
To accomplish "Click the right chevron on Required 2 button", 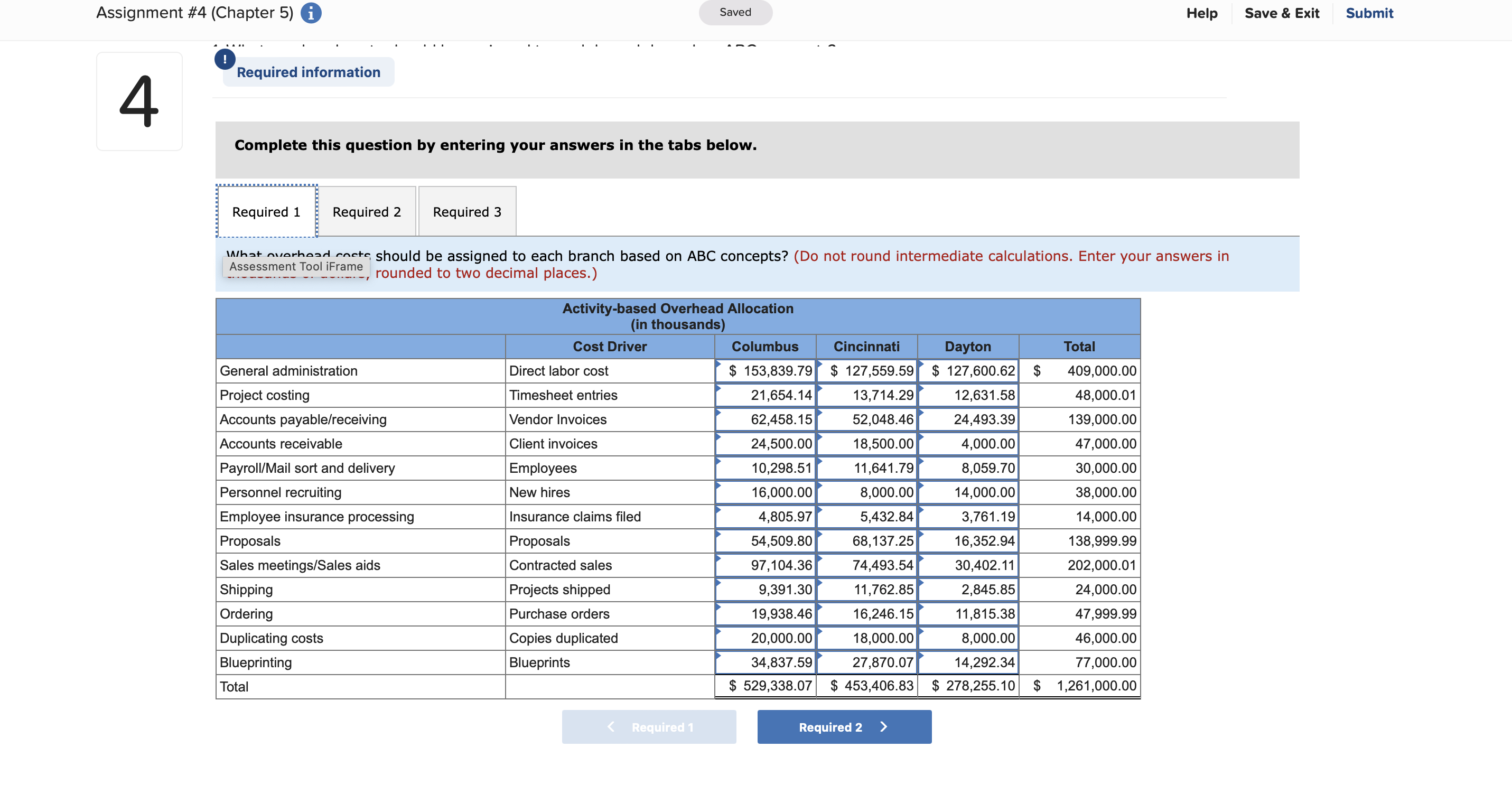I will pos(883,727).
